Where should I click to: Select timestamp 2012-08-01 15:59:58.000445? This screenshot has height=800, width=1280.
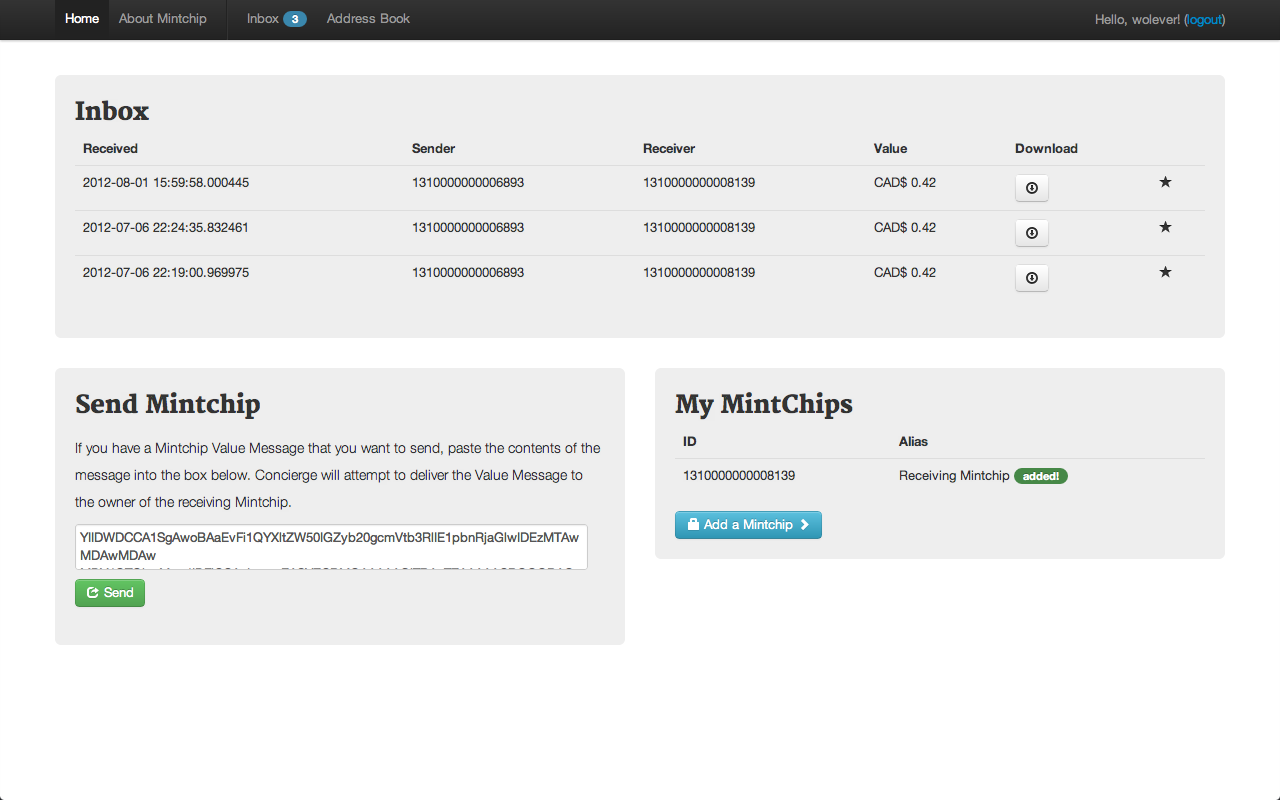[x=166, y=183]
